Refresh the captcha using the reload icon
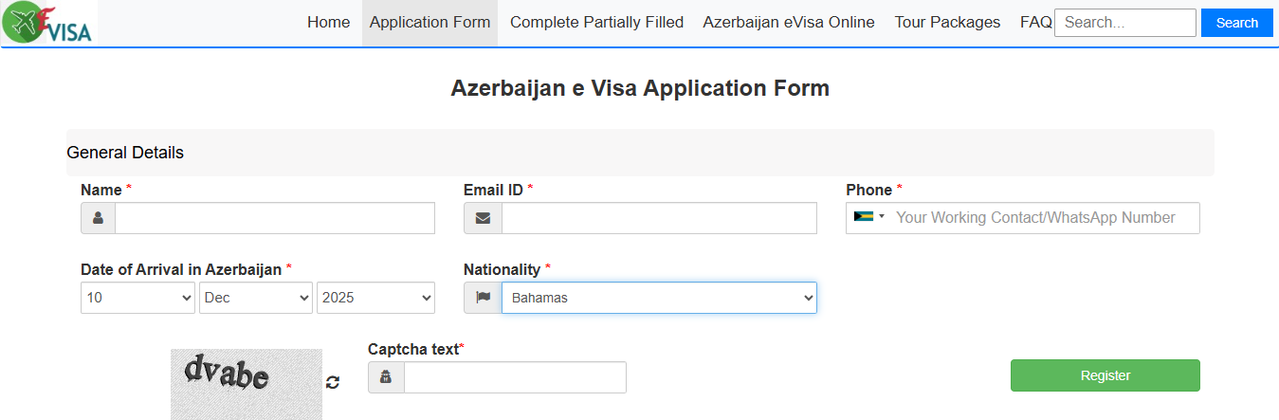Screen dimensions: 1279x420 [x=333, y=382]
